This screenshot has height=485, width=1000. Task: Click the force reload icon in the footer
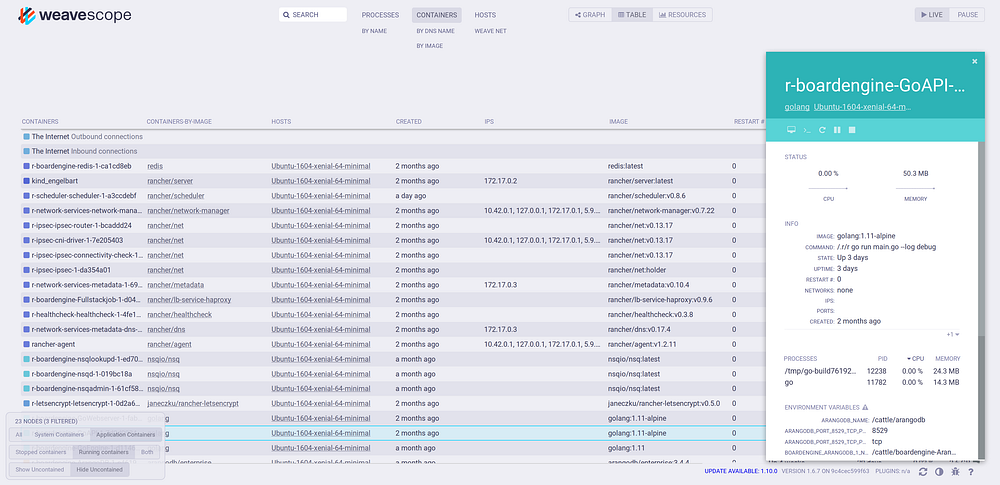point(922,472)
